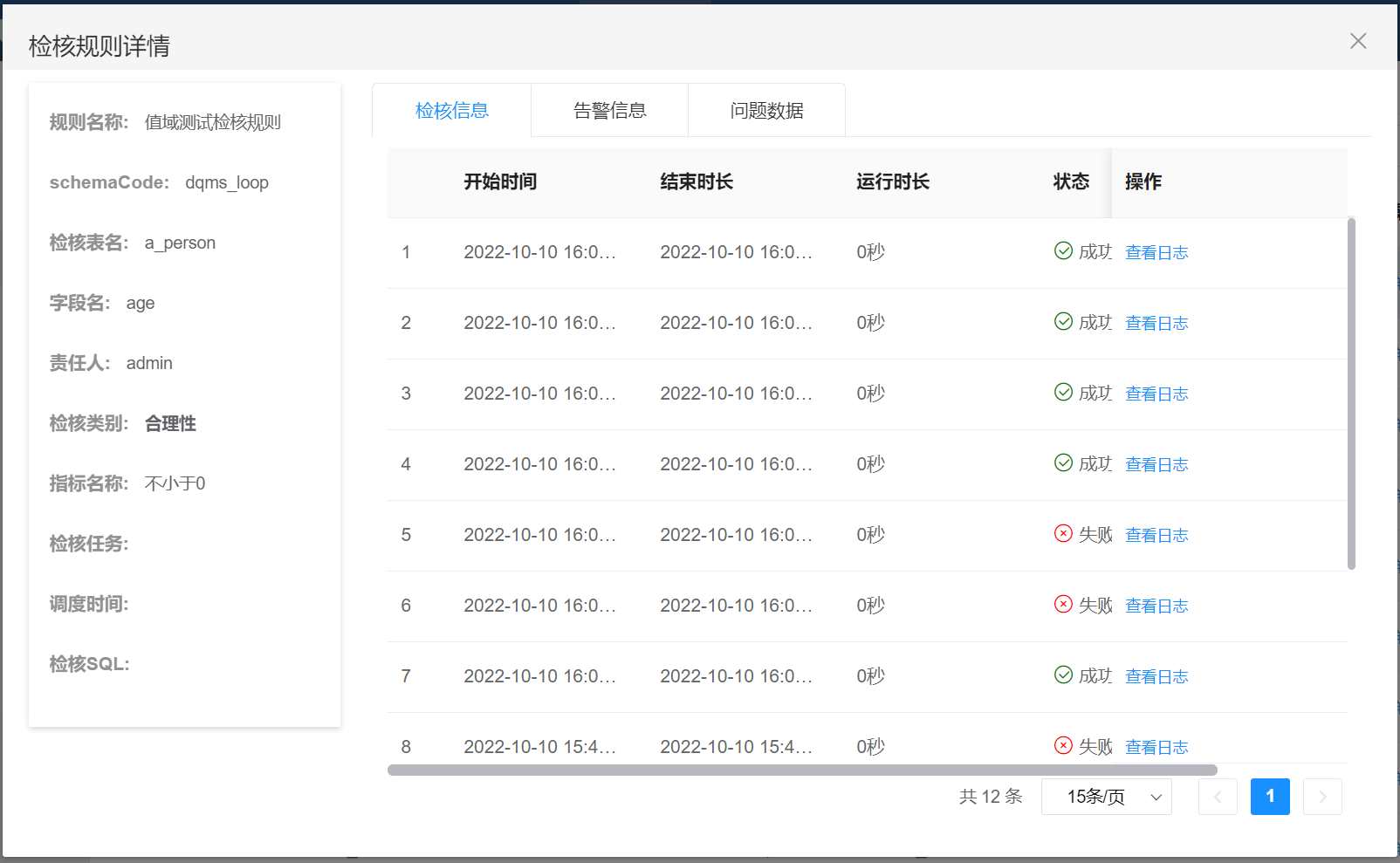The height and width of the screenshot is (863, 1400).
Task: Click the success check icon in row 3
Action: tap(1063, 393)
